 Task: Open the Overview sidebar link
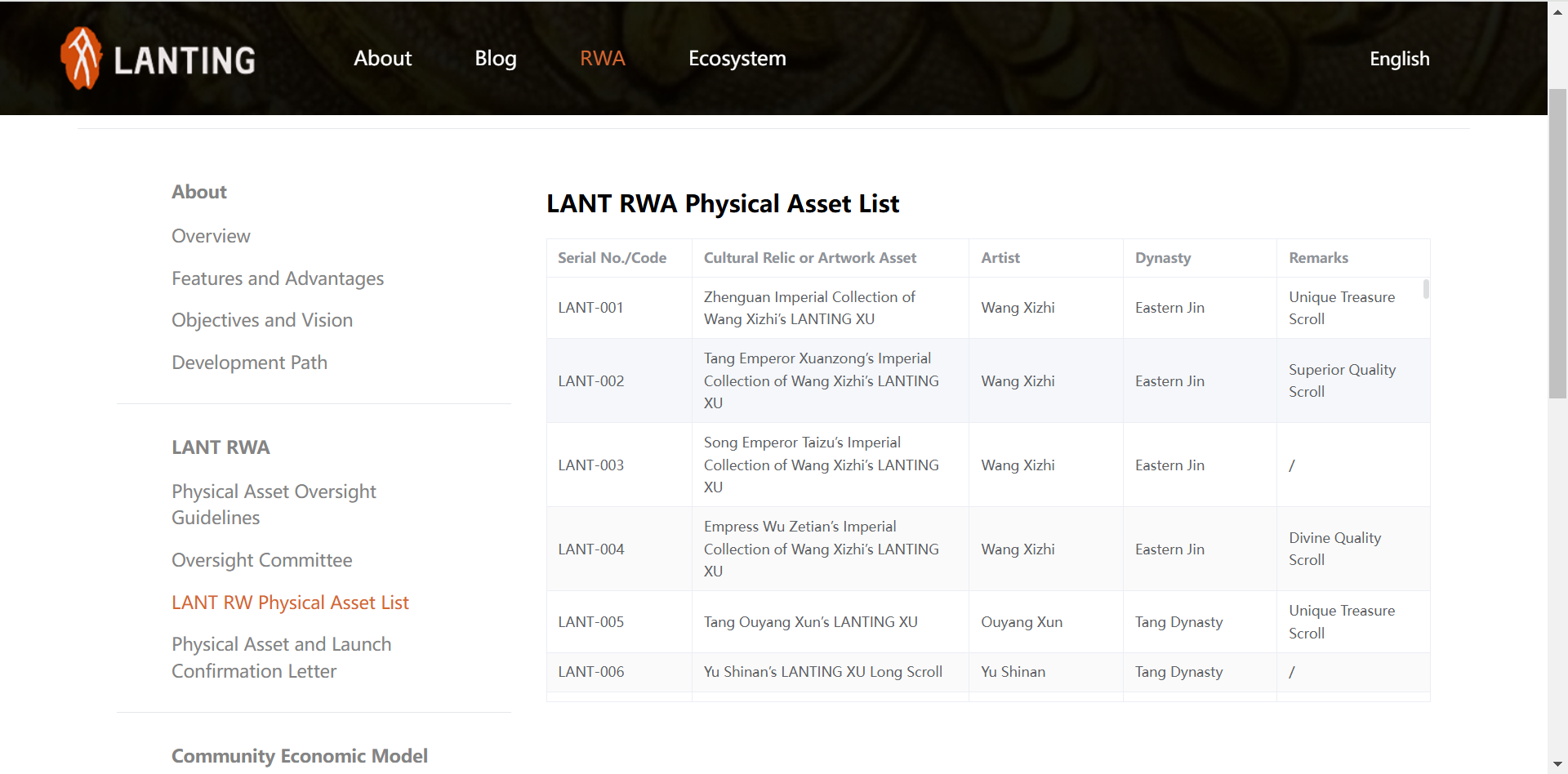point(211,236)
